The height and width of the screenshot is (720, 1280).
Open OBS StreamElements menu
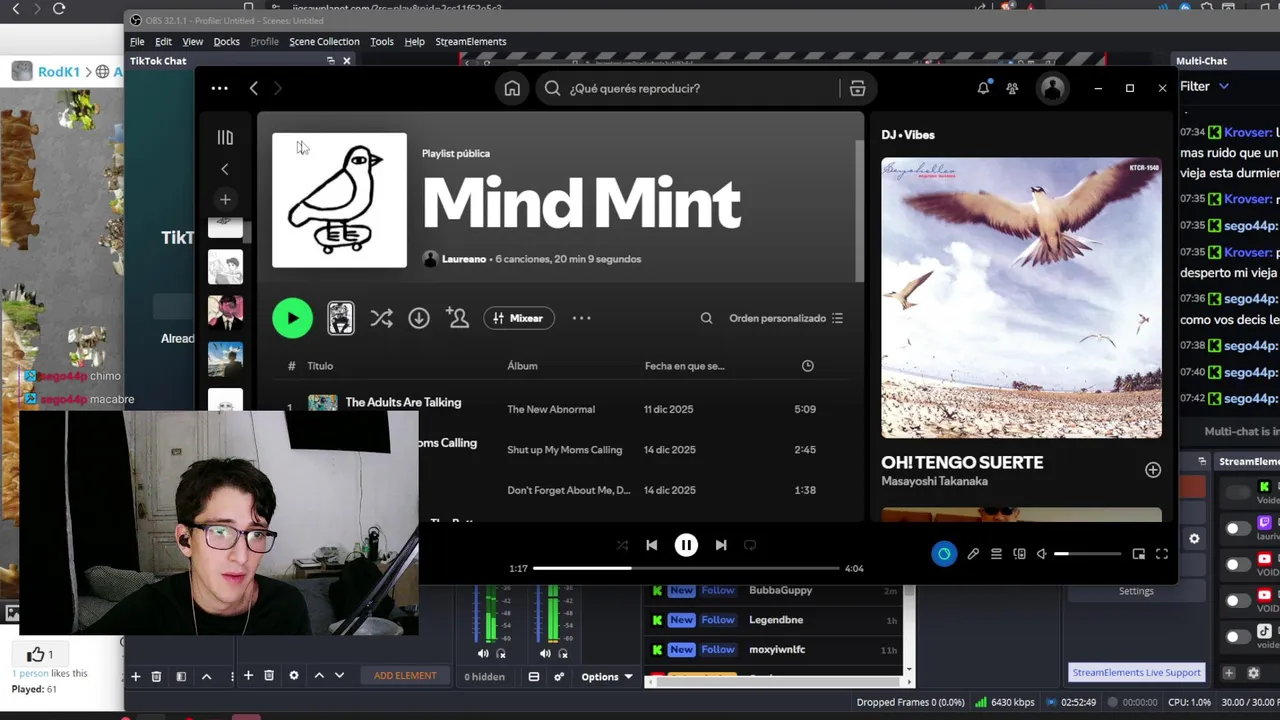pos(471,42)
